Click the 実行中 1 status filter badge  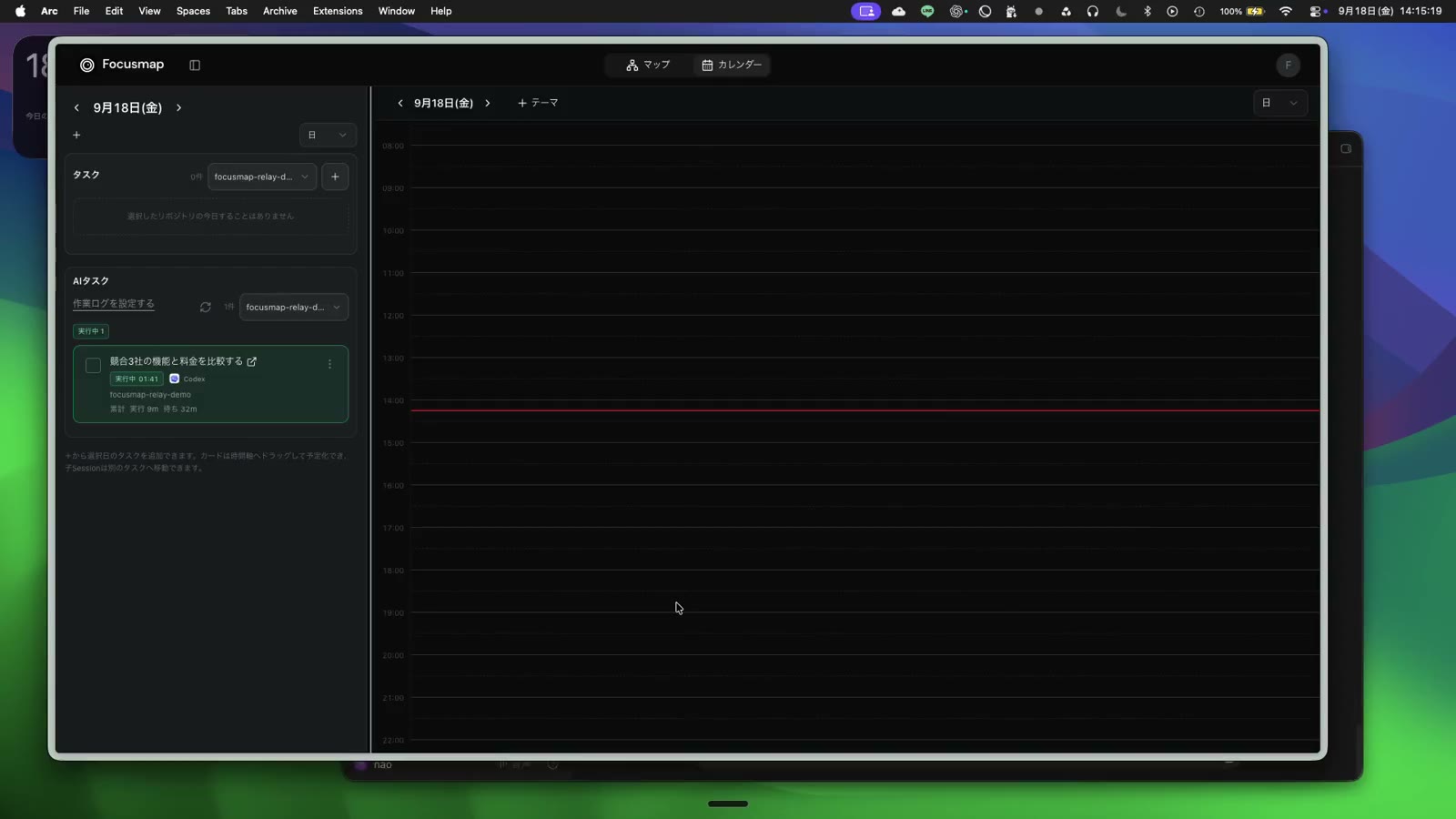(x=91, y=331)
